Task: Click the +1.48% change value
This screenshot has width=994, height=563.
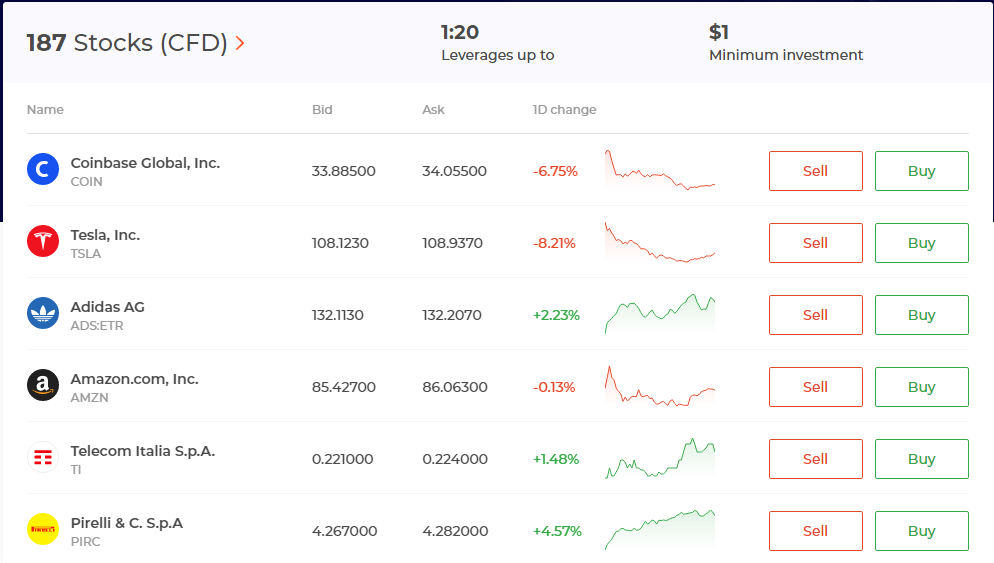Action: [556, 459]
